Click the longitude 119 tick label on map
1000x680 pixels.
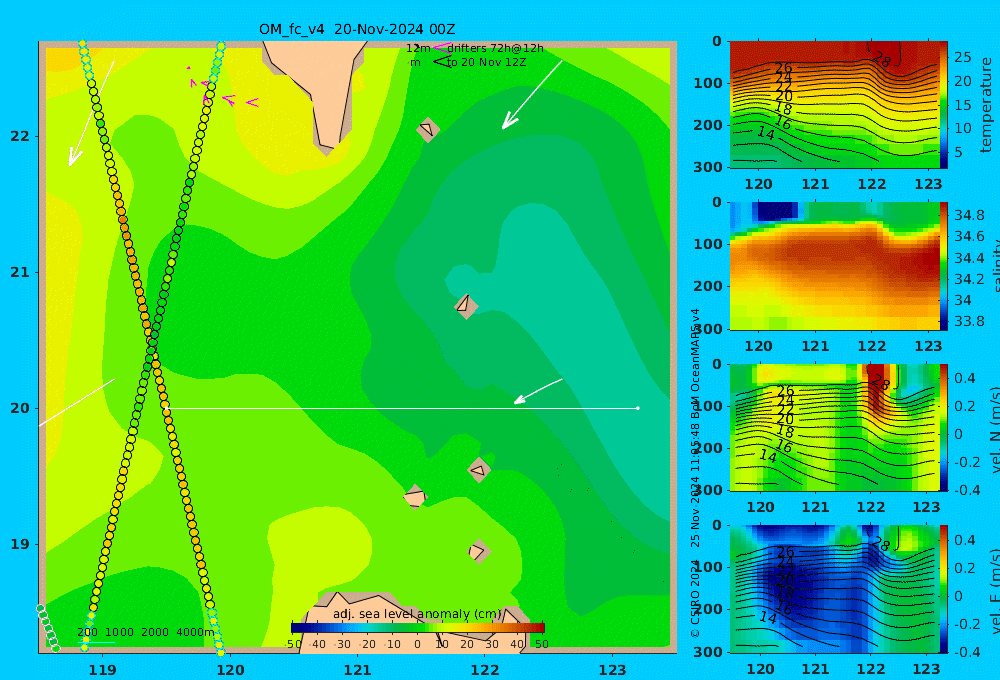[103, 670]
